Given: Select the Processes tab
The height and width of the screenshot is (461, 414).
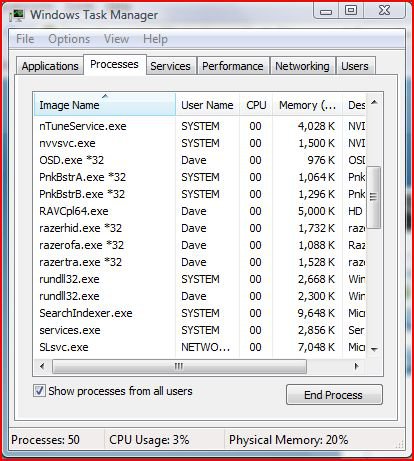Looking at the screenshot, I should [x=114, y=64].
